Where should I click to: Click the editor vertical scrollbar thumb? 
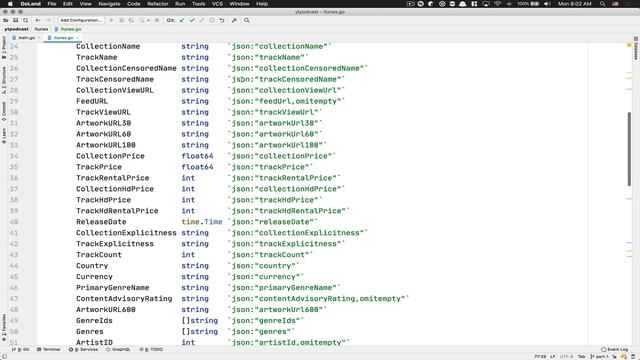tap(629, 149)
